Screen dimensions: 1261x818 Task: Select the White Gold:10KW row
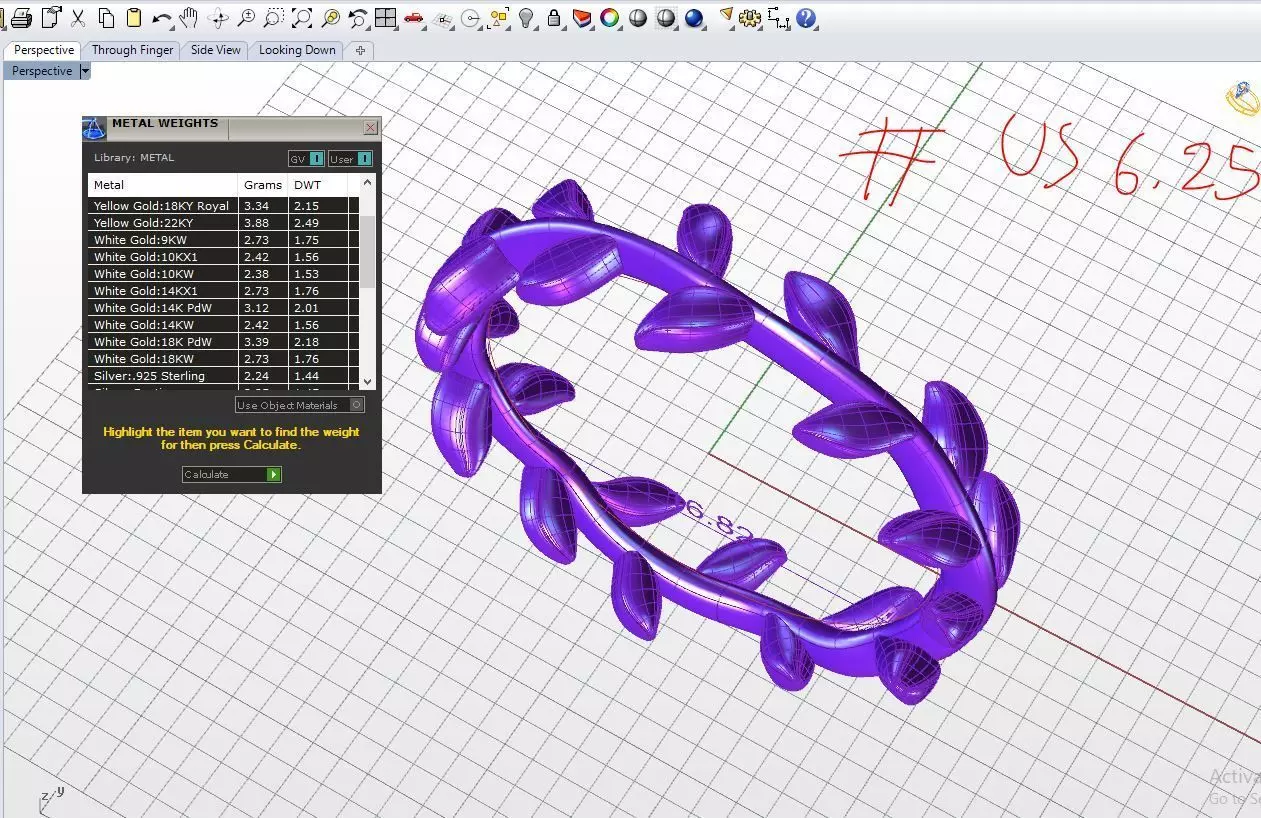224,274
